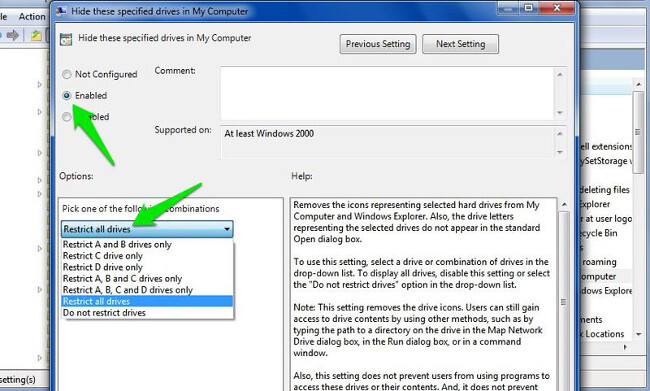Click background window scrollbar down arrow
The image size is (650, 391).
[x=639, y=334]
